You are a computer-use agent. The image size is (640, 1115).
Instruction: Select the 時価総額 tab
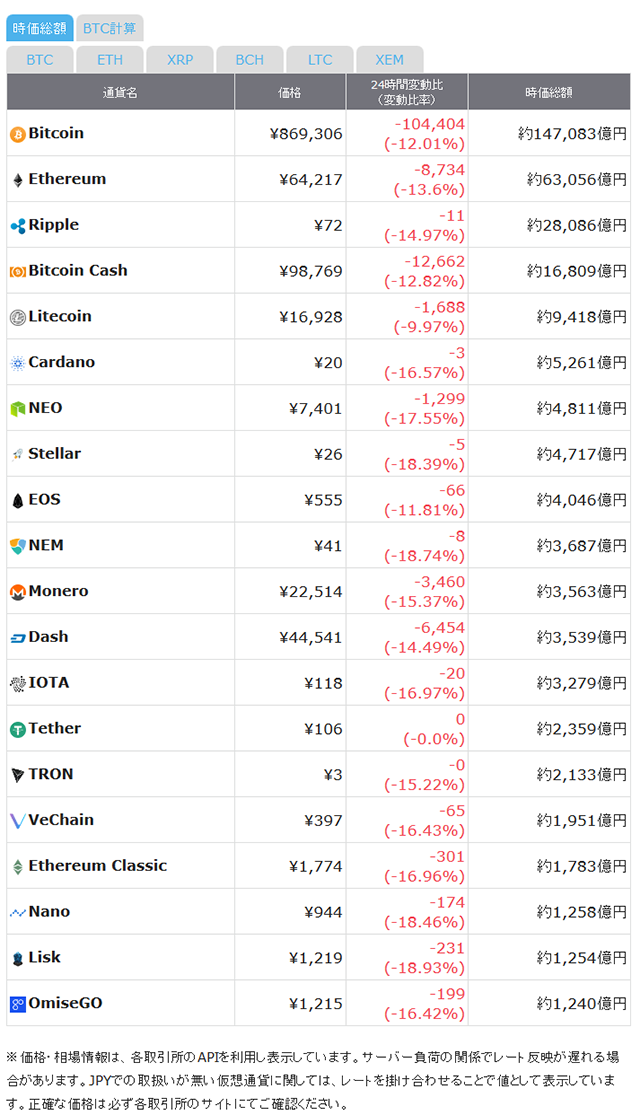[x=39, y=28]
